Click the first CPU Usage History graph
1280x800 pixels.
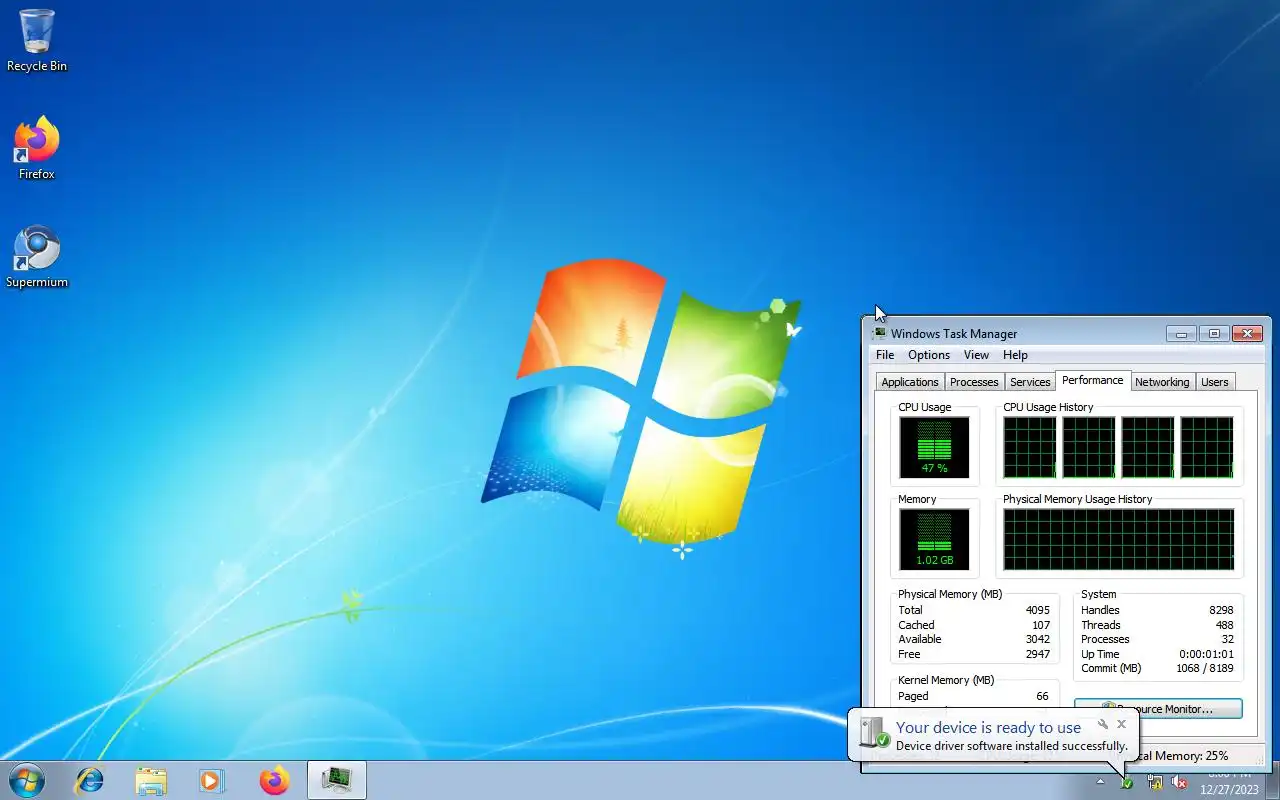point(1029,447)
